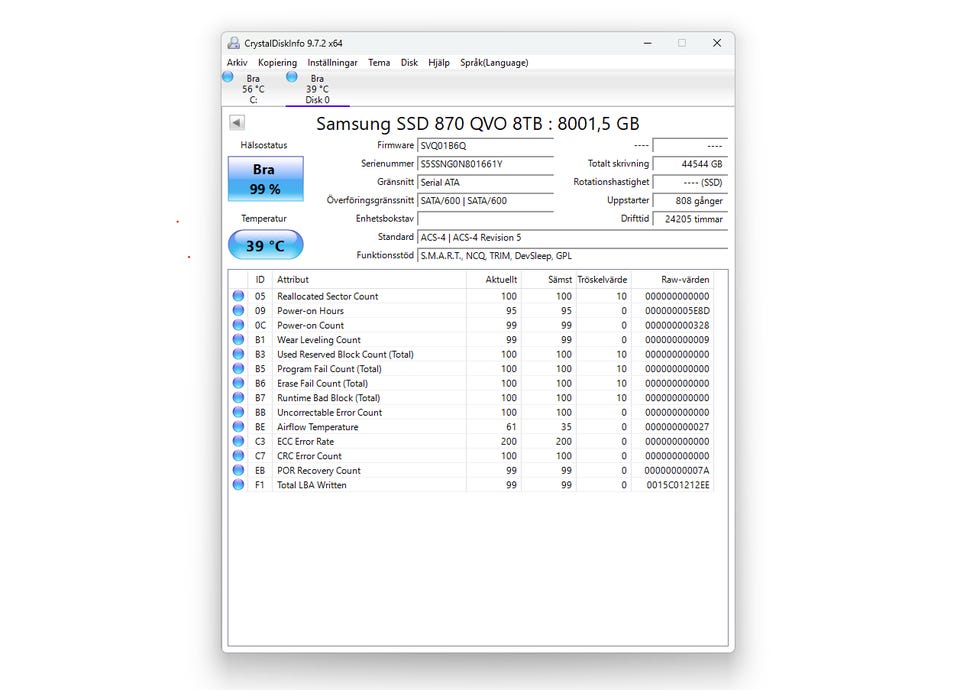Open the Tema menu
Screen dimensions: 960x690
coord(379,62)
